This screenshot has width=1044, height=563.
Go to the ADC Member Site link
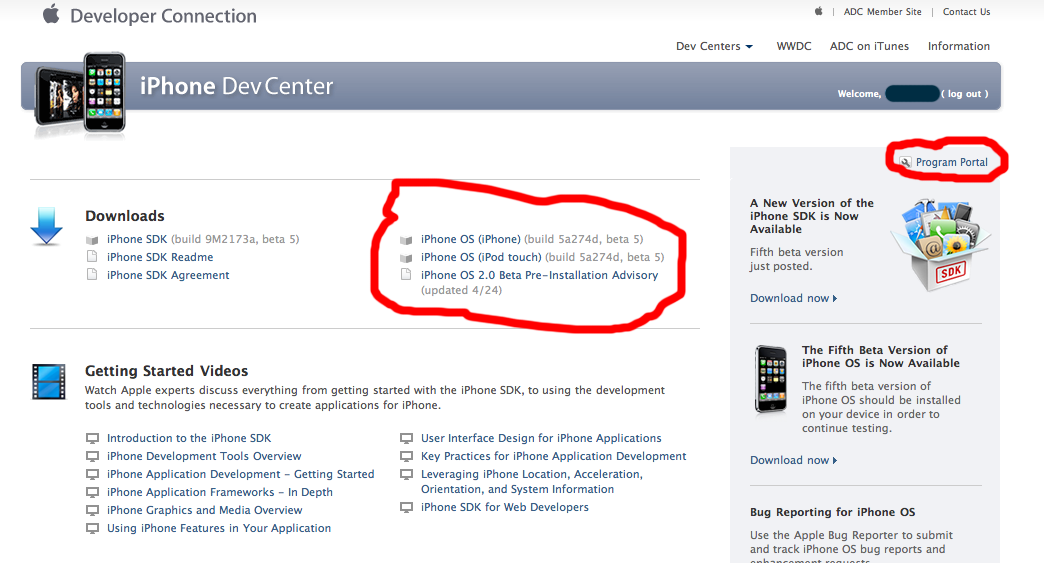(x=882, y=11)
